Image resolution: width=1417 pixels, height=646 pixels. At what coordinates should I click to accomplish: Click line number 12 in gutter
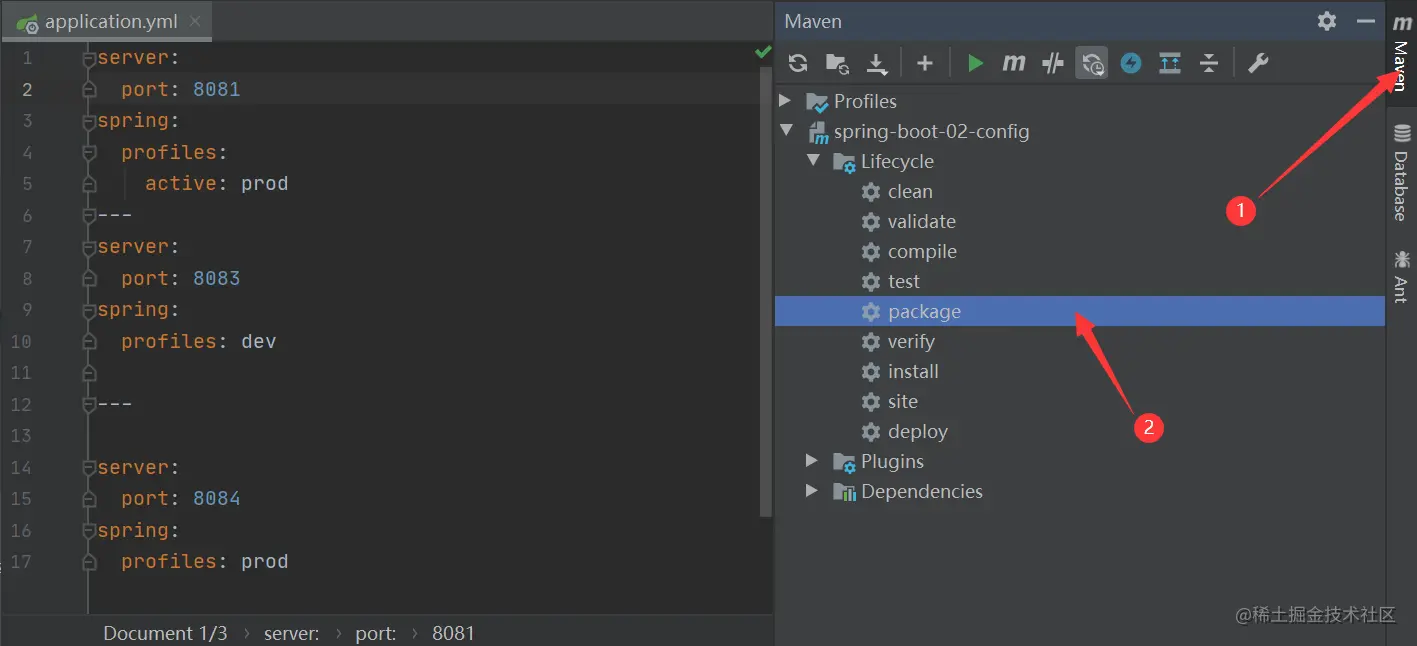click(22, 405)
